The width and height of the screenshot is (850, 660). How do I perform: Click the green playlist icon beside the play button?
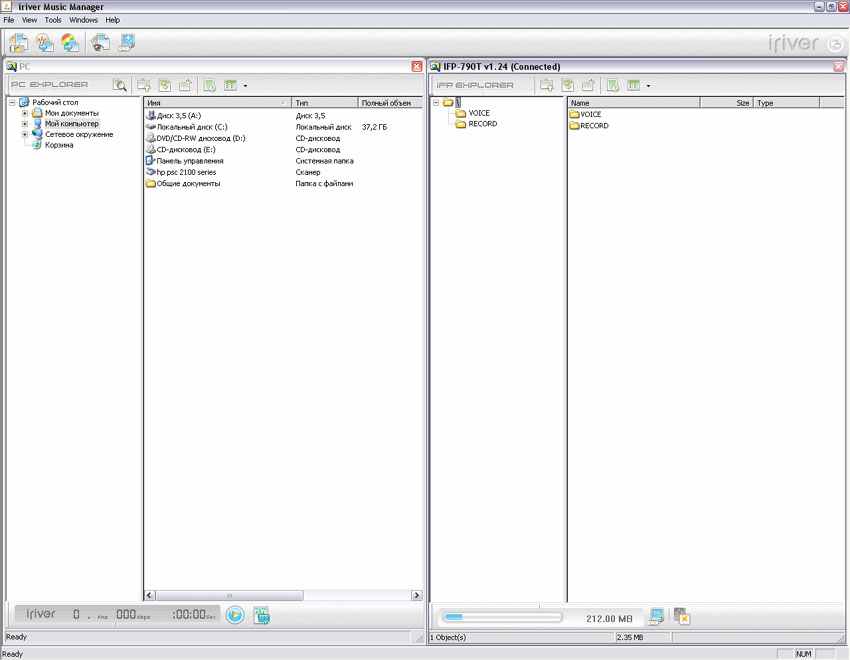(x=261, y=616)
